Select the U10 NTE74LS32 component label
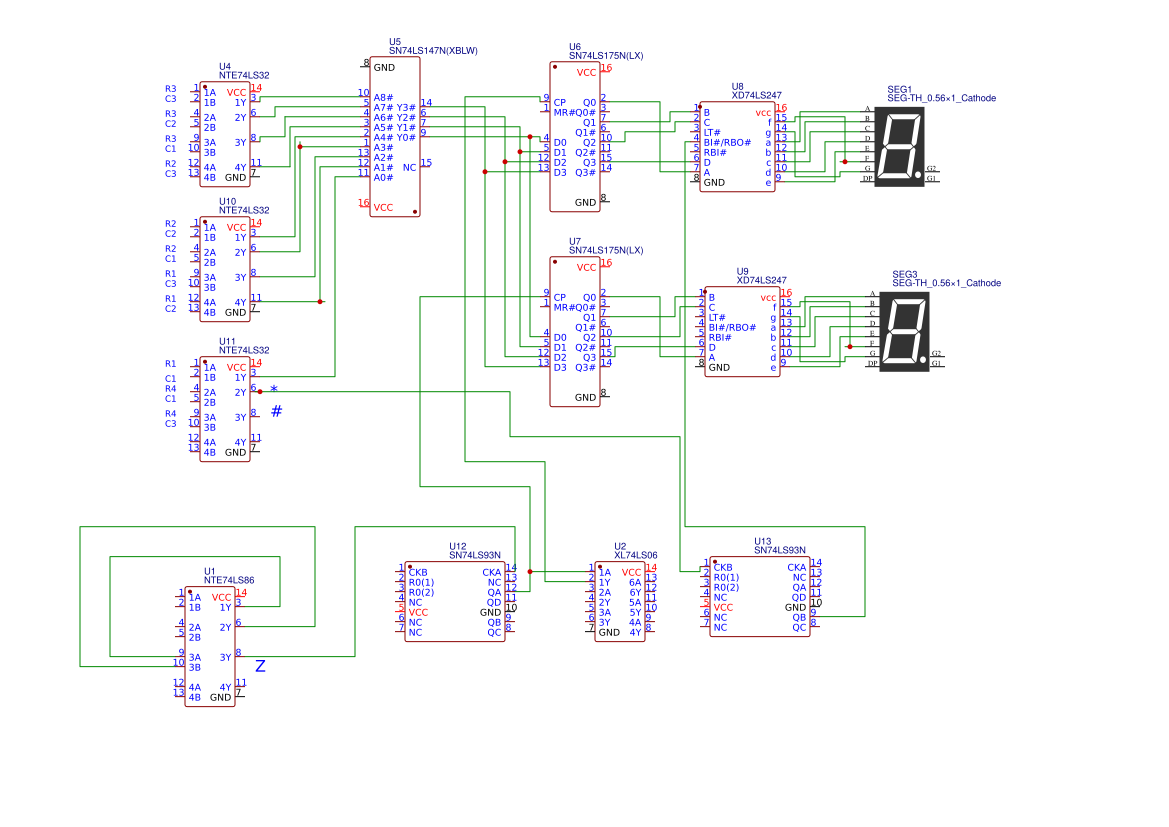 244,206
